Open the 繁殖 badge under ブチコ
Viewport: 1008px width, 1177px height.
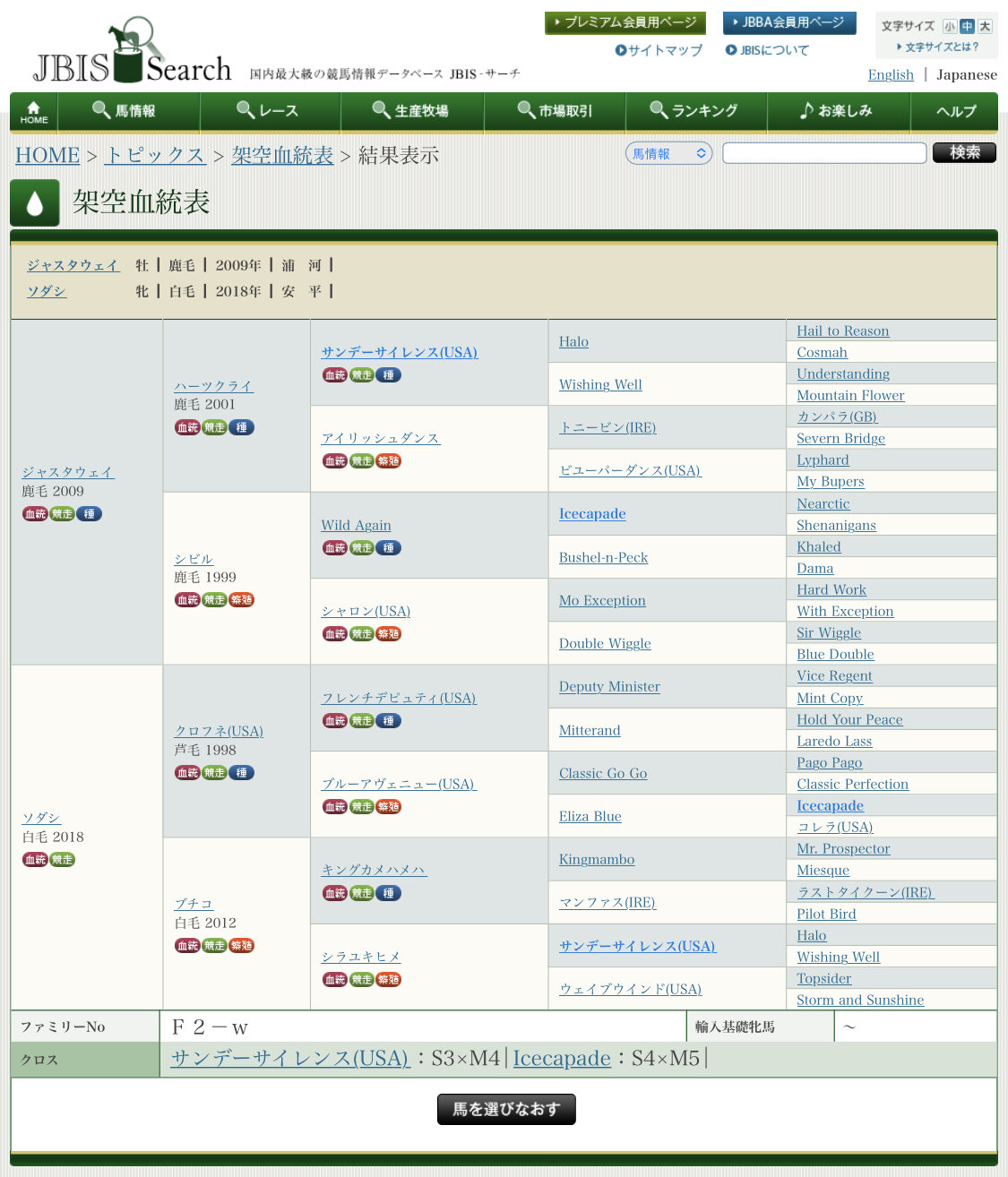click(x=241, y=946)
